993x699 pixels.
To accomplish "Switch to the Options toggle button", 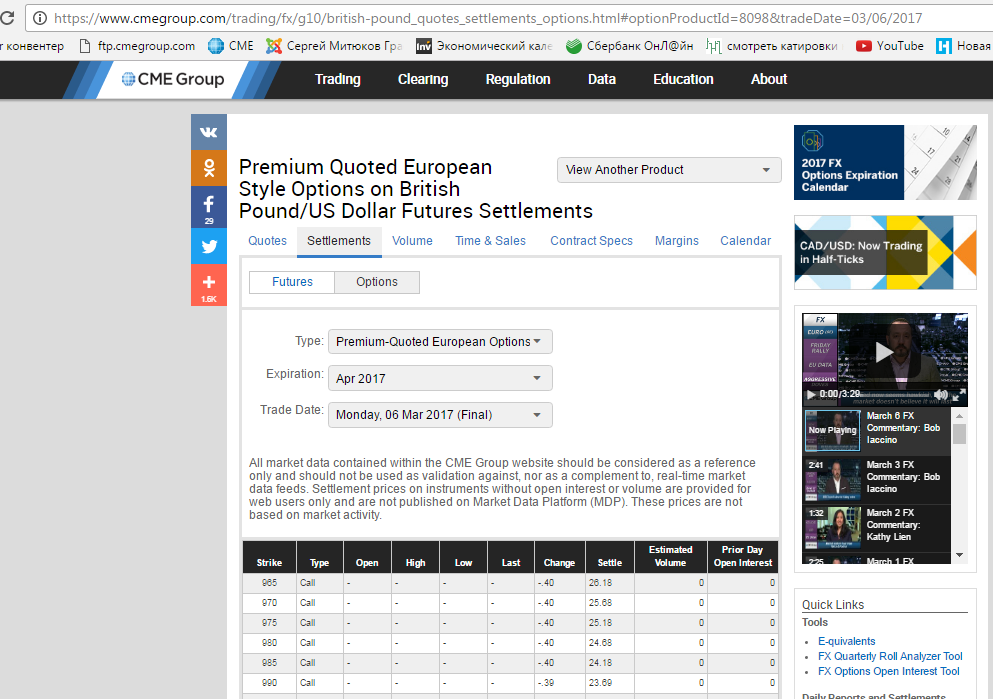I will [377, 282].
